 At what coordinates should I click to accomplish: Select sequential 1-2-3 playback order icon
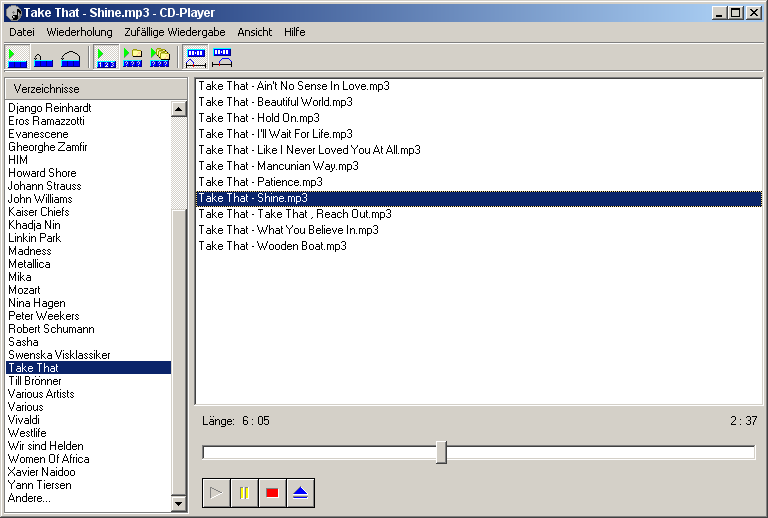(106, 57)
